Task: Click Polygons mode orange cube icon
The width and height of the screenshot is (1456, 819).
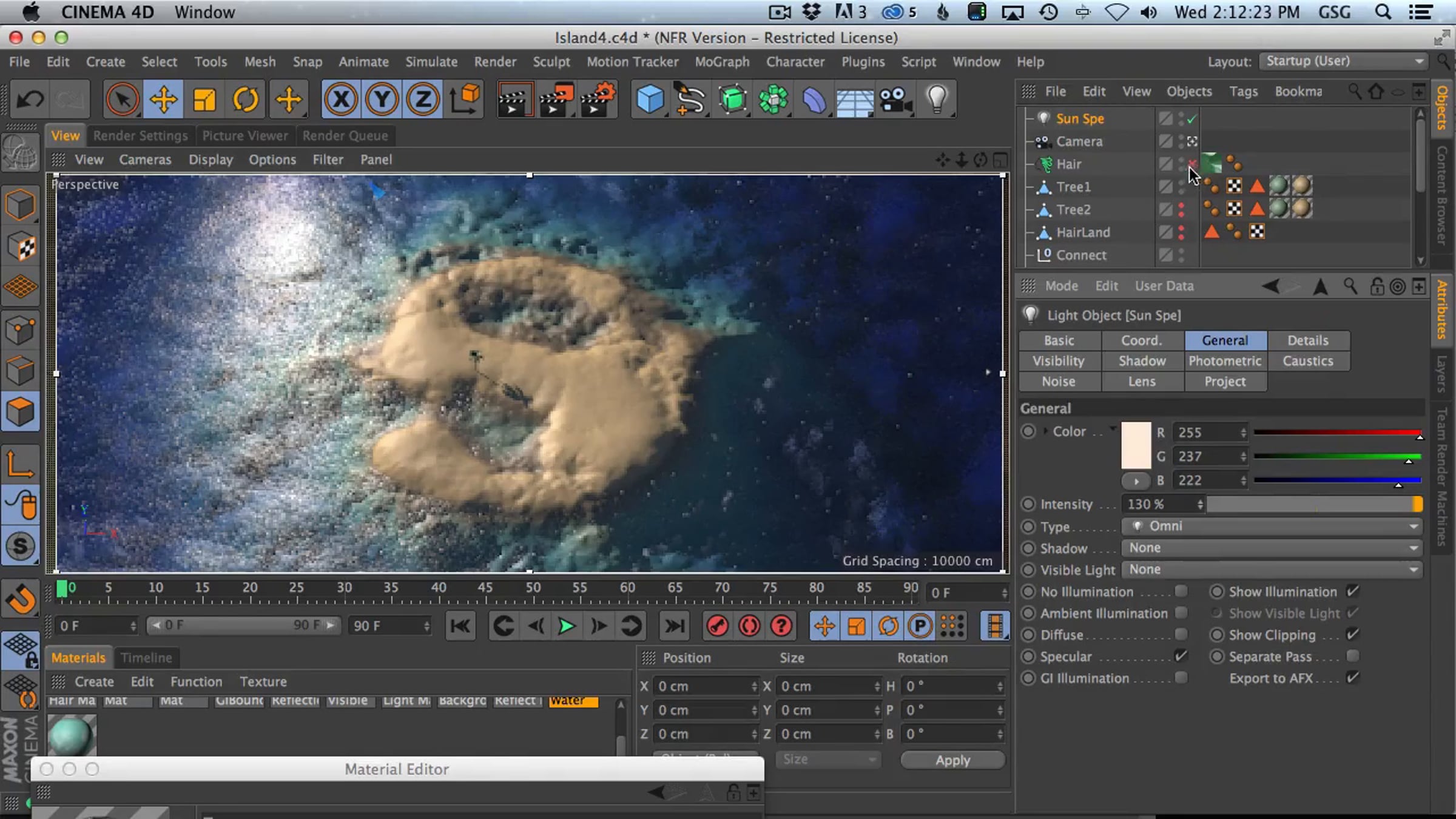Action: click(x=20, y=413)
